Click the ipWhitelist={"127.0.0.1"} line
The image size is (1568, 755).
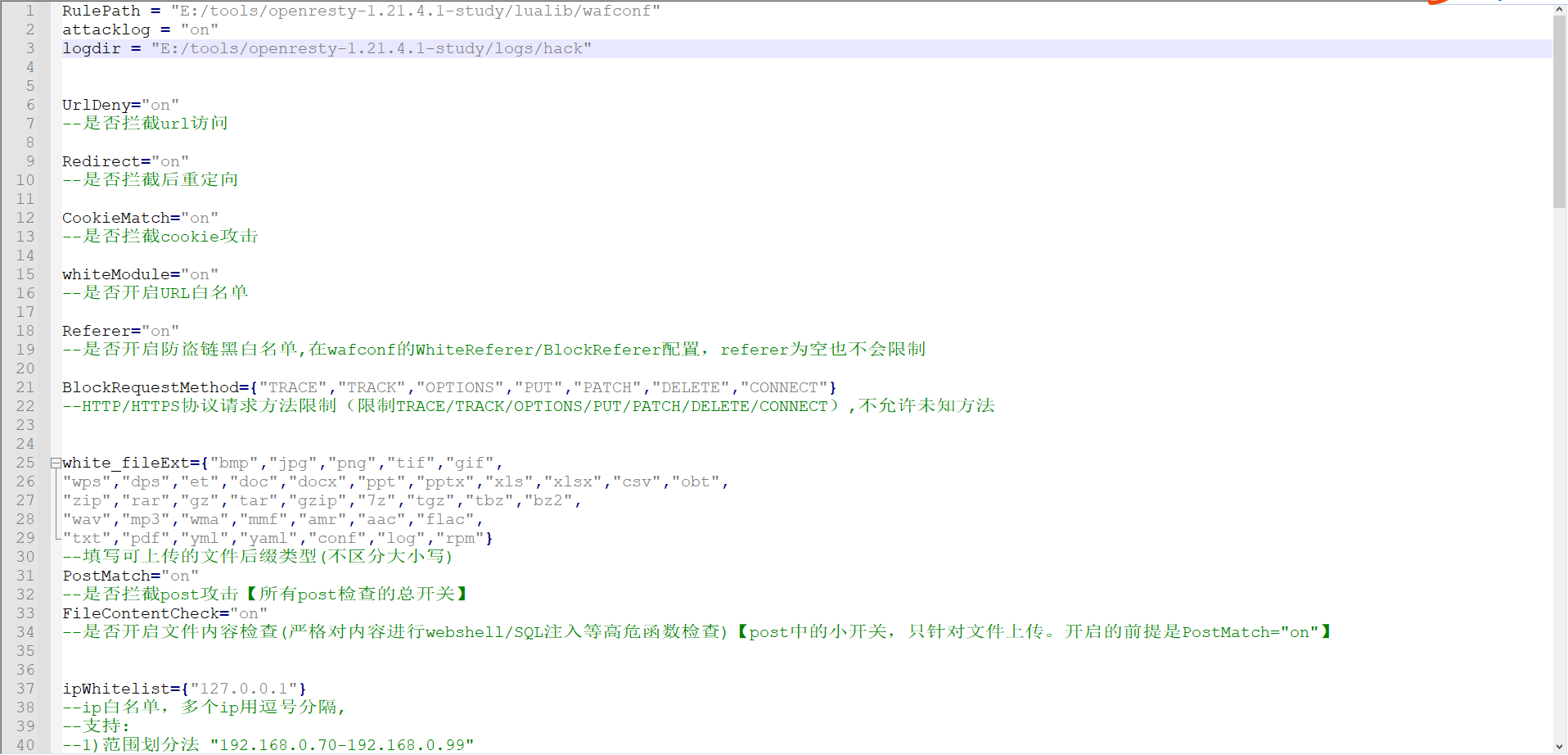pyautogui.click(x=184, y=689)
